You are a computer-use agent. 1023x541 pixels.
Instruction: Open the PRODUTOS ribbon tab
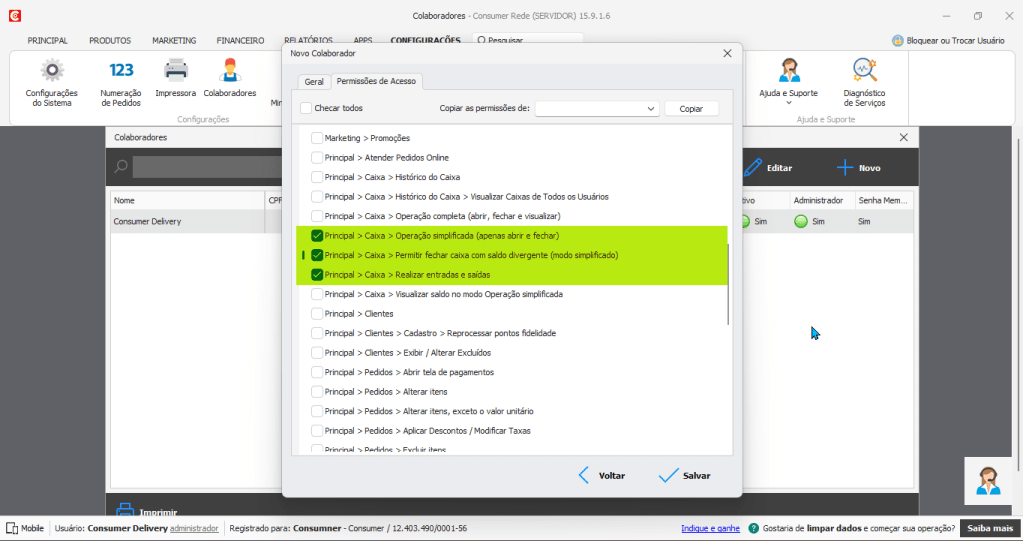tap(110, 40)
